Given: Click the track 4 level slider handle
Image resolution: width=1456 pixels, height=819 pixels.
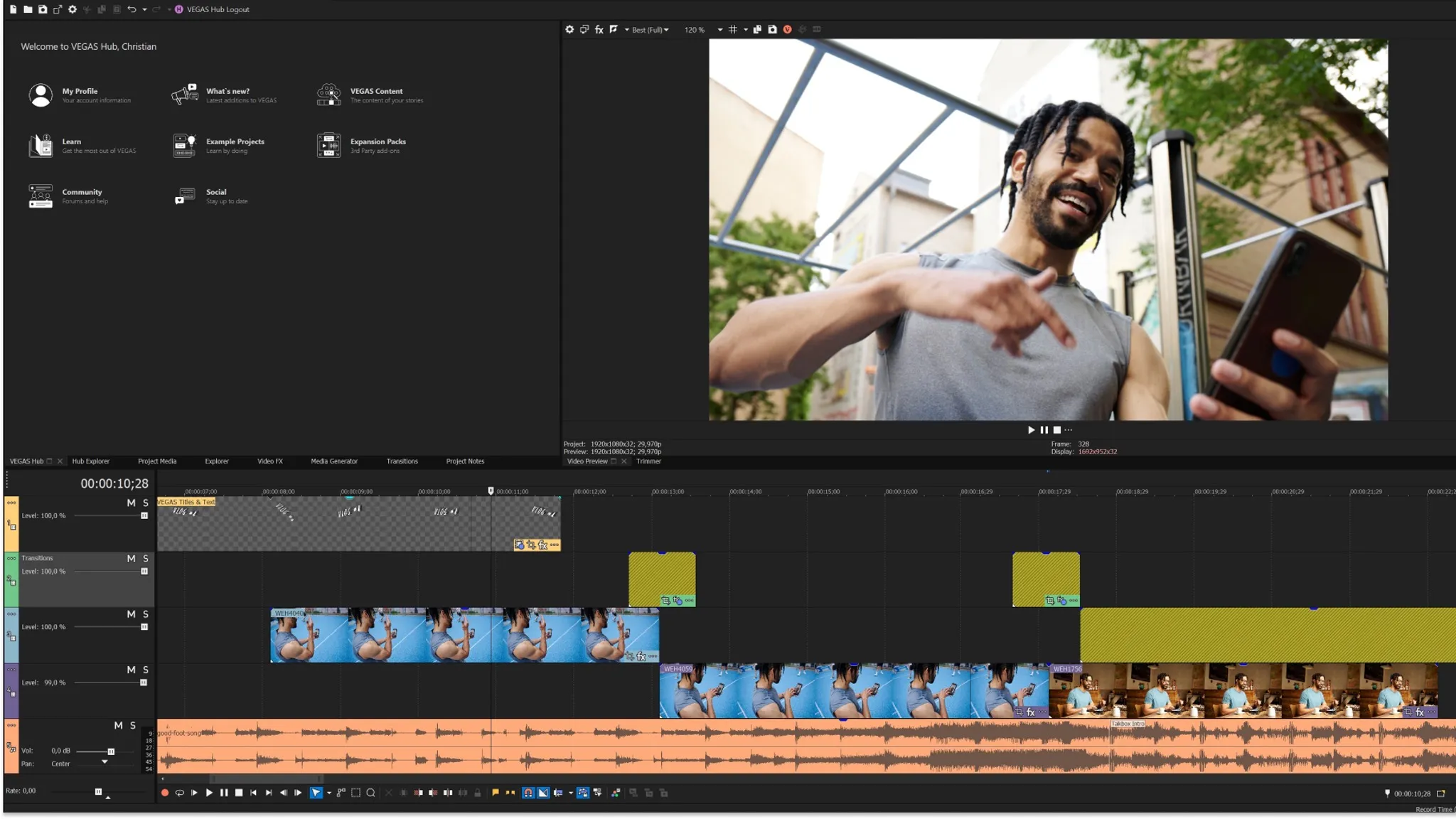Looking at the screenshot, I should click(144, 682).
